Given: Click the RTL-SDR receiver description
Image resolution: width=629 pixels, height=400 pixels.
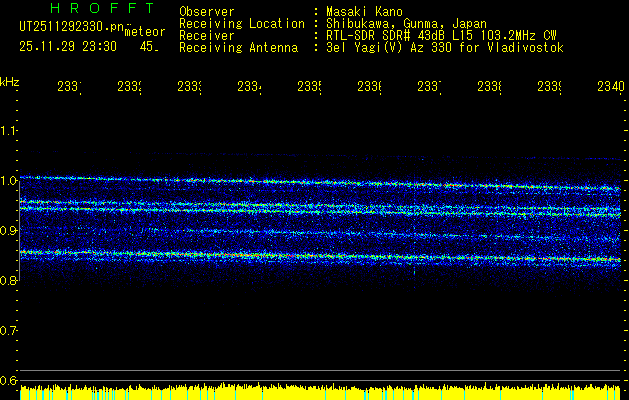Looking at the screenshot, I should (442, 36).
